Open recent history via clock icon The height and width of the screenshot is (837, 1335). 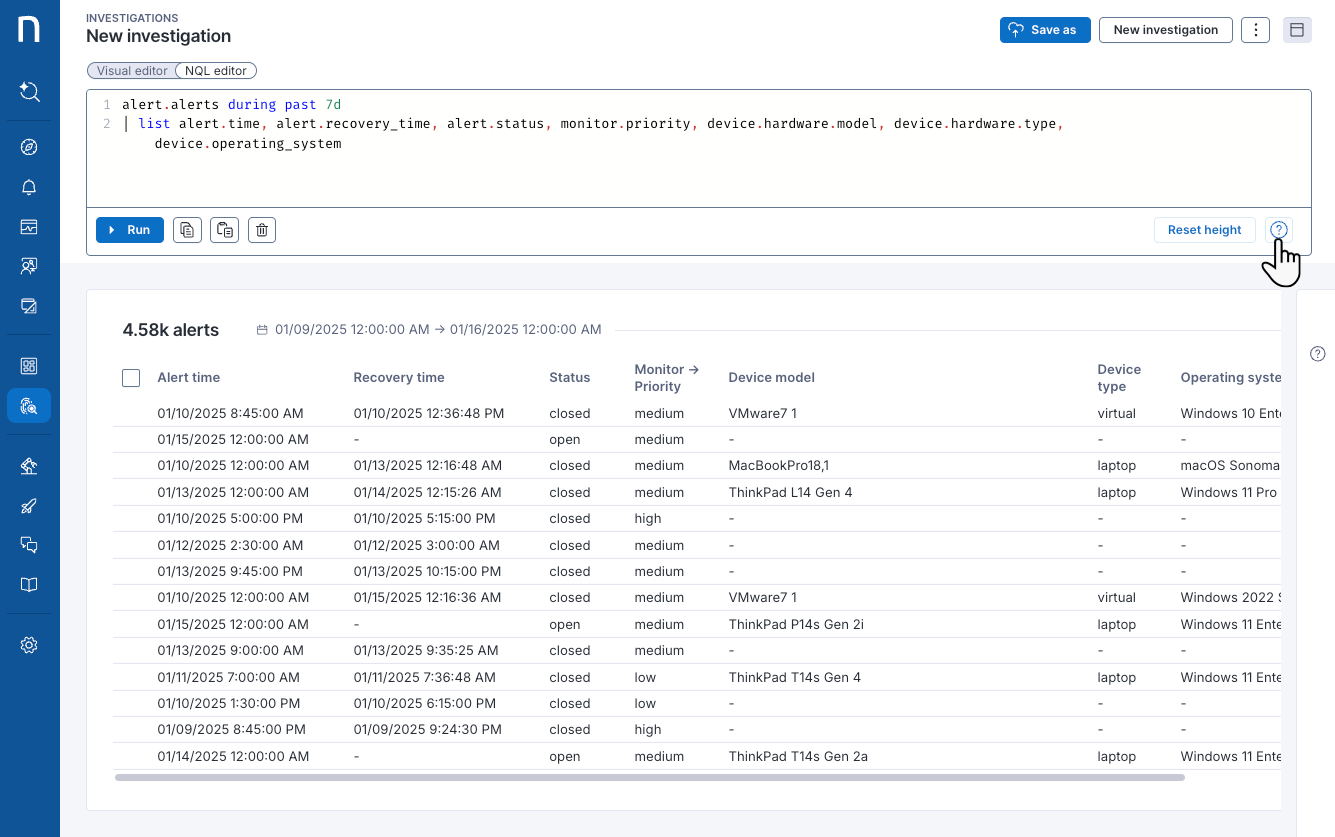pyautogui.click(x=29, y=91)
